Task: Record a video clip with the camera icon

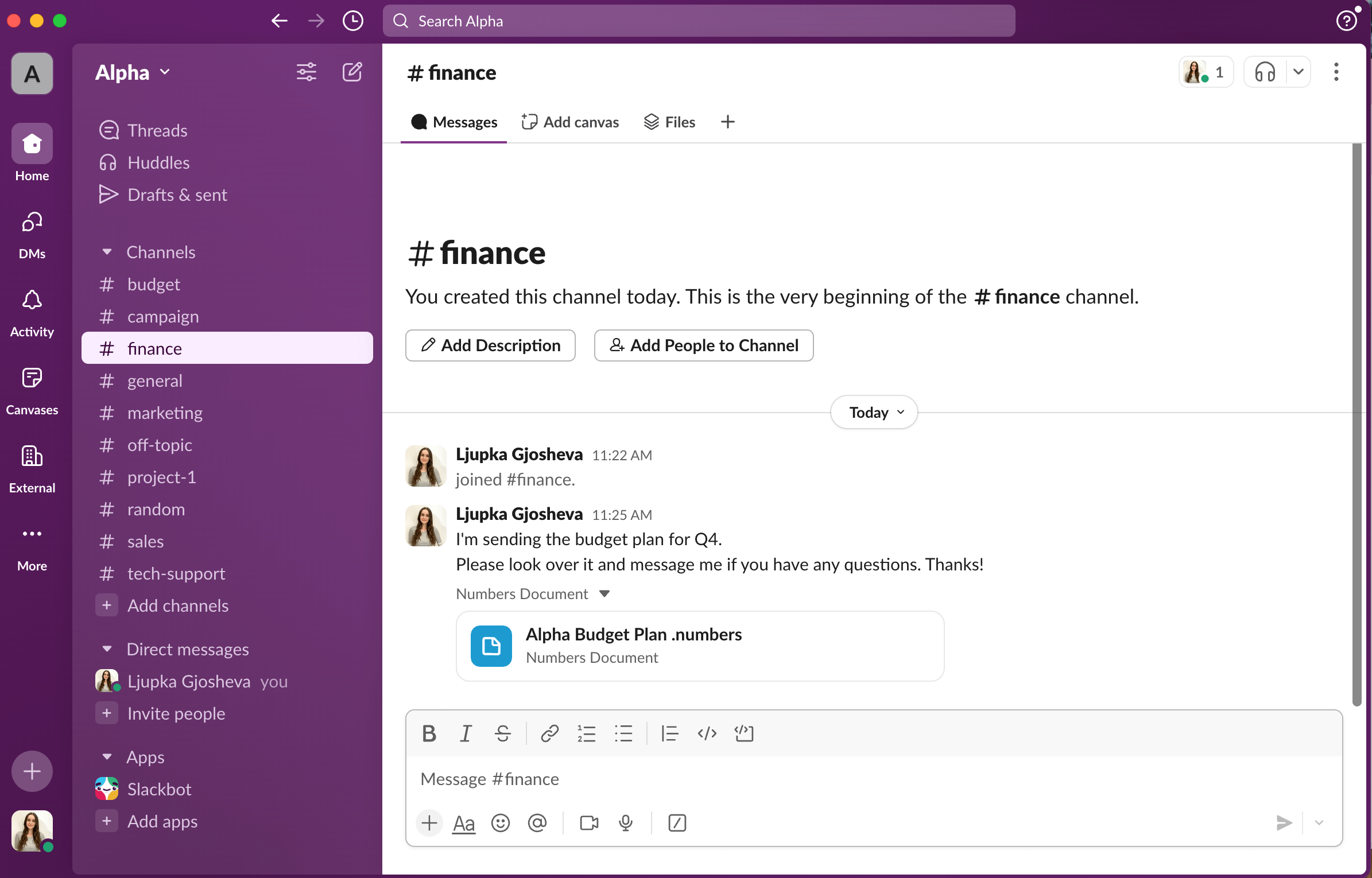Action: click(589, 823)
